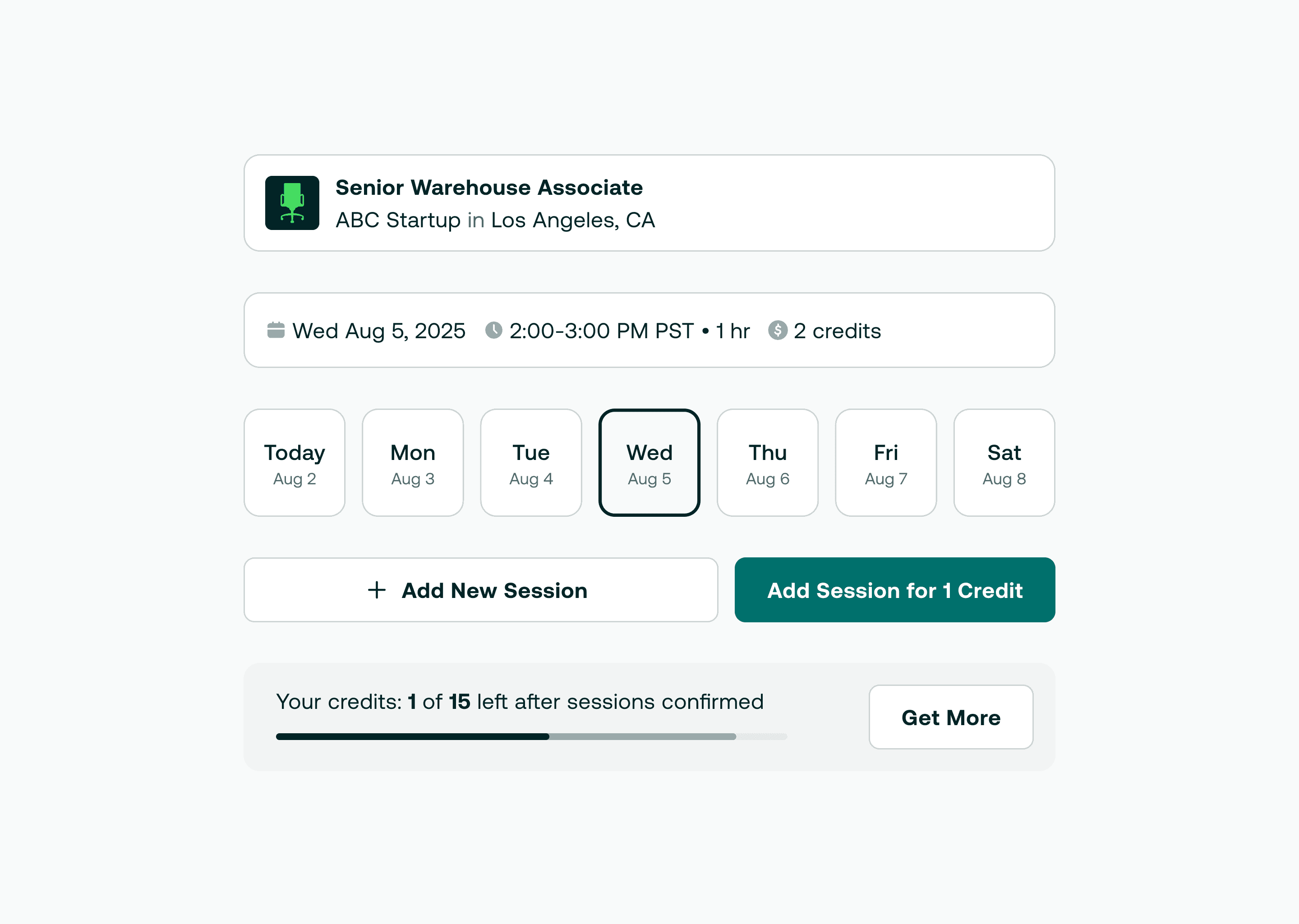The width and height of the screenshot is (1299, 924).
Task: Choose Sat Aug 8 date card
Action: coord(1004,463)
